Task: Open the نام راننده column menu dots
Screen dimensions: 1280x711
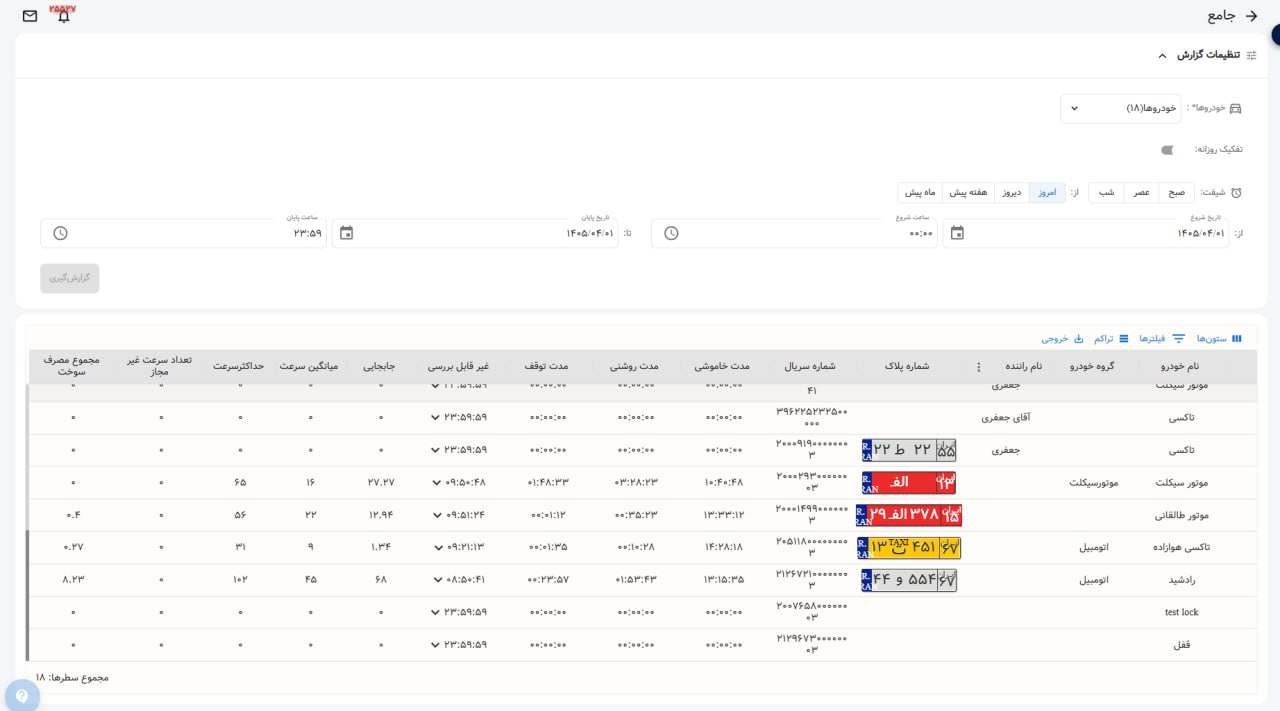Action: [x=979, y=366]
